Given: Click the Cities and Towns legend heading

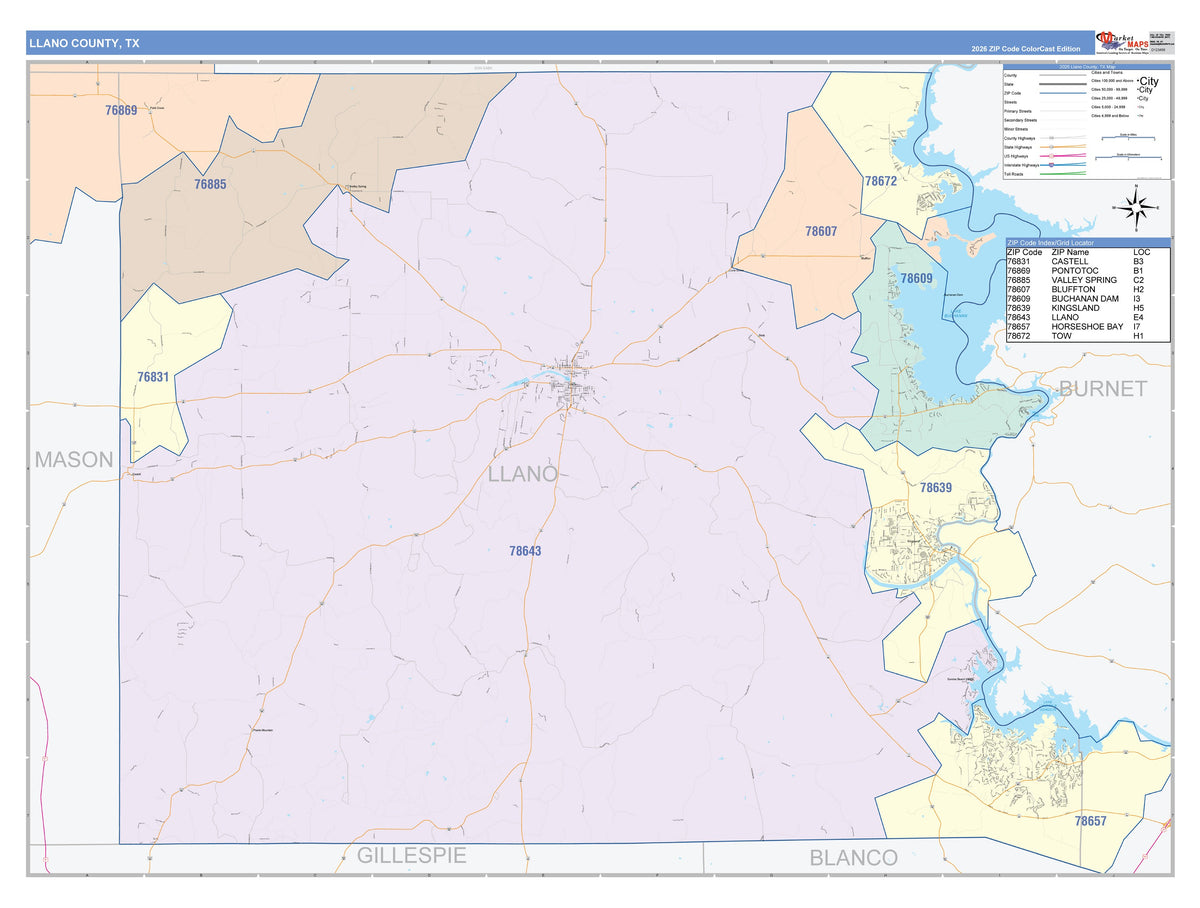Looking at the screenshot, I should tap(1107, 73).
